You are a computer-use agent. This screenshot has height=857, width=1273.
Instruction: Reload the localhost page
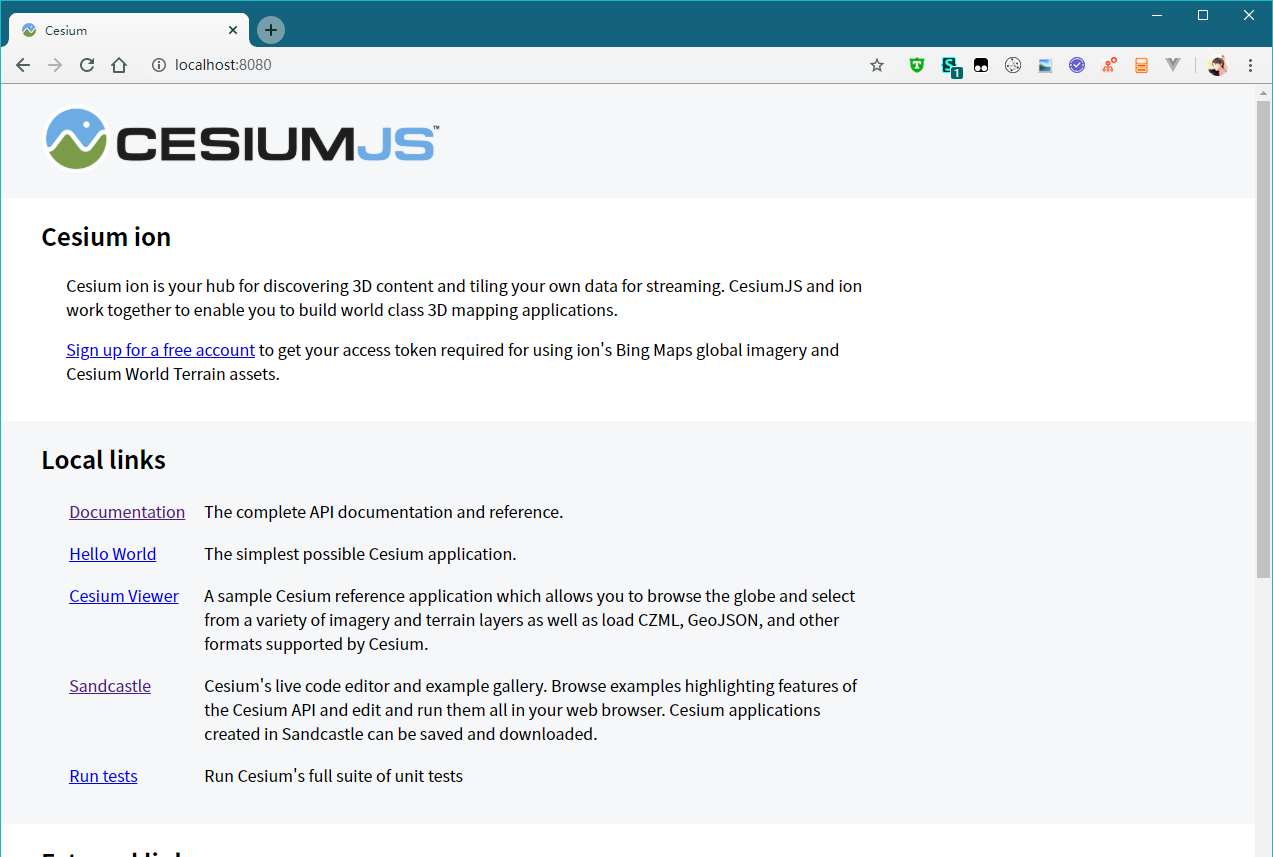87,65
